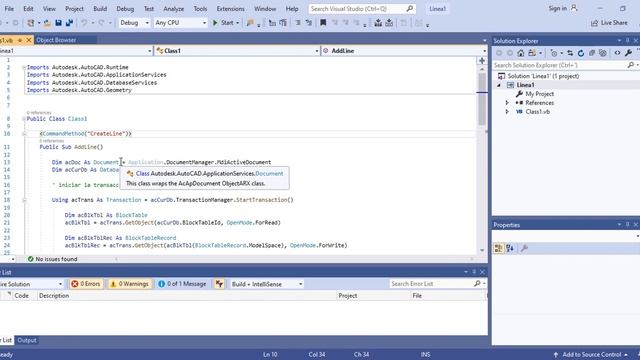The image size is (640, 360).
Task: Click Home icon in Solution Explorer
Action: 521,53
